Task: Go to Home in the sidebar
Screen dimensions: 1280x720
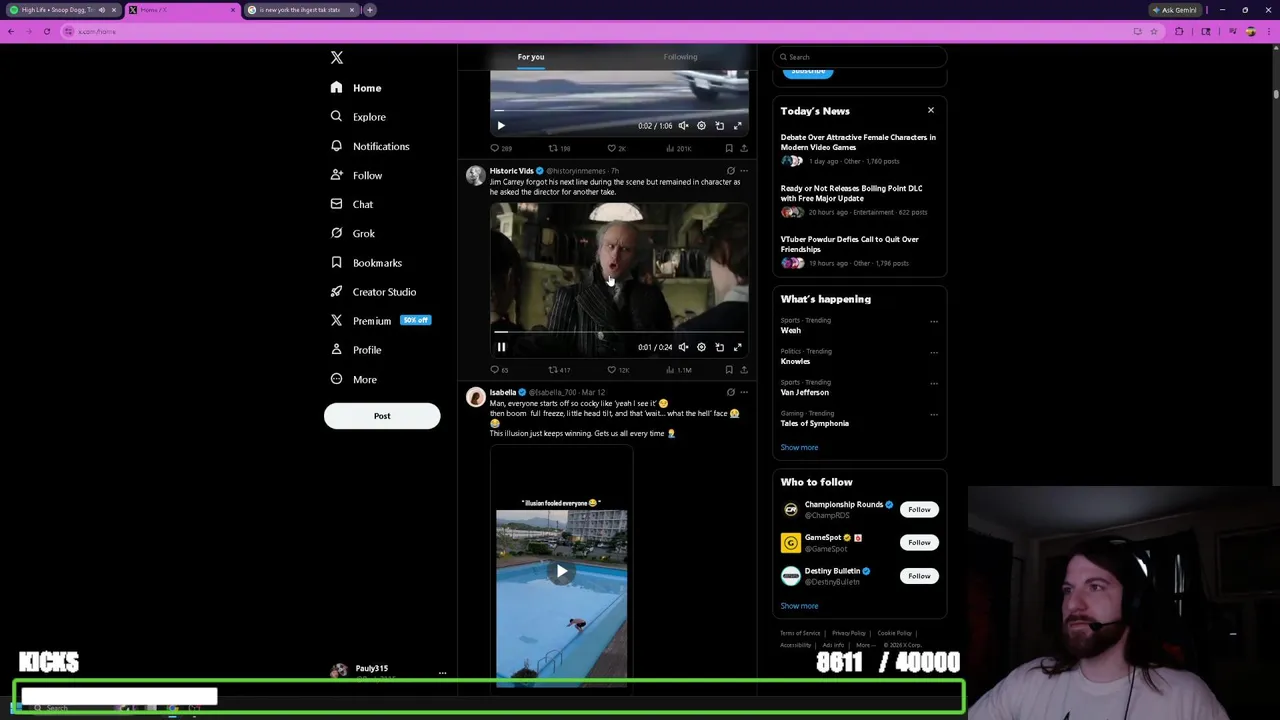Action: (356, 88)
